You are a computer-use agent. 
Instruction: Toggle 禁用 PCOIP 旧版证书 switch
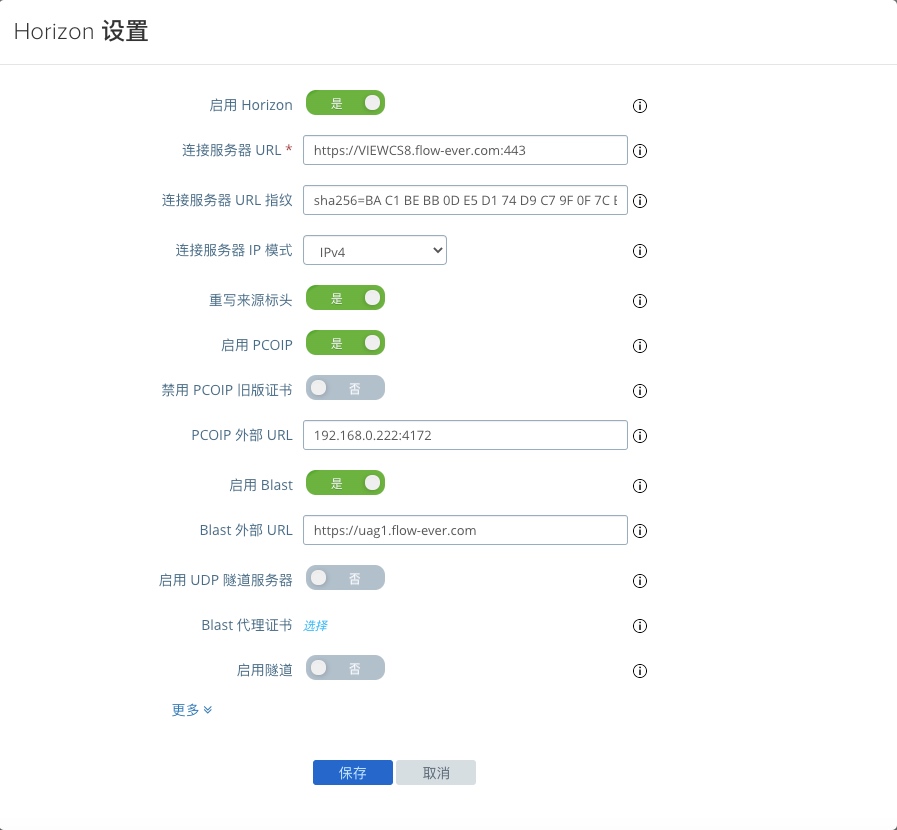[345, 388]
